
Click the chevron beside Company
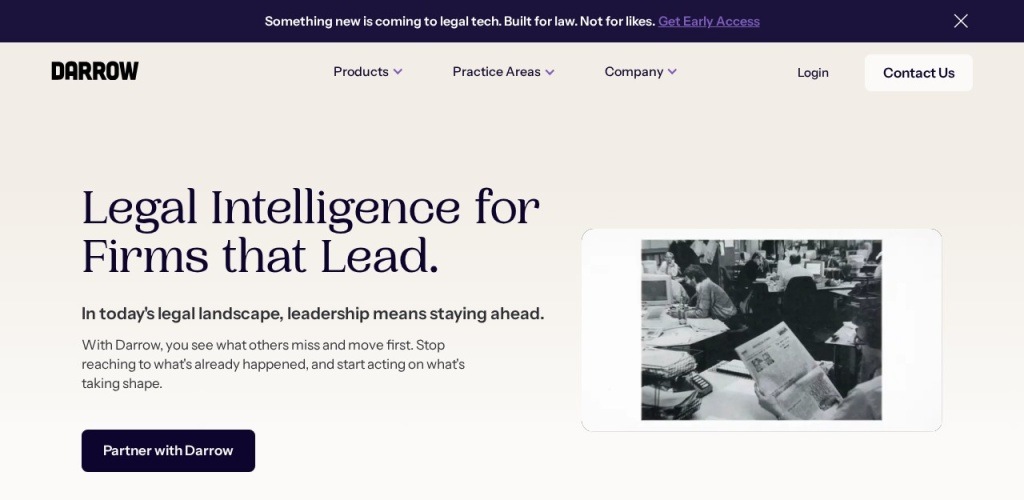(672, 72)
